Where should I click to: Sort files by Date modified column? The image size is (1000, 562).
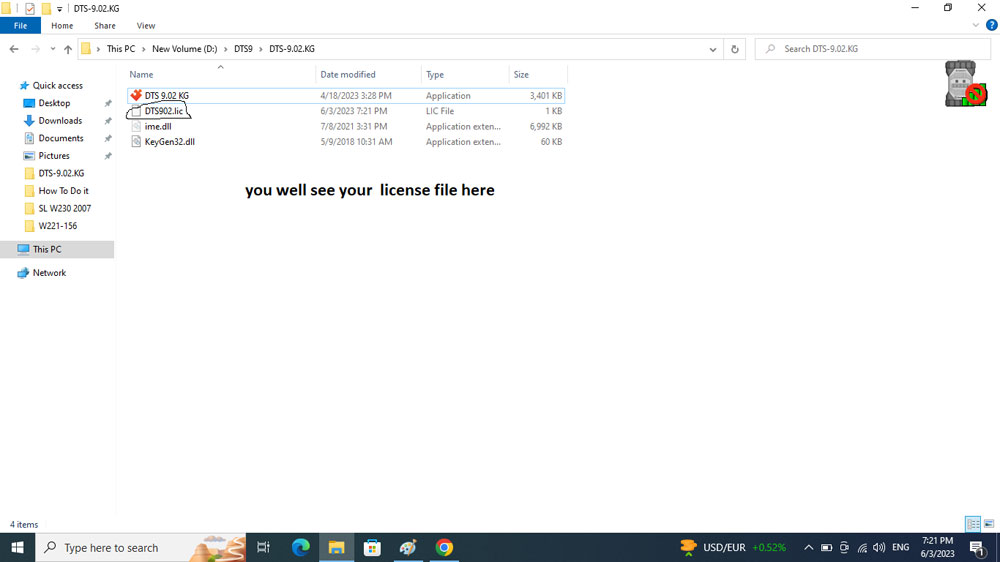coord(347,75)
